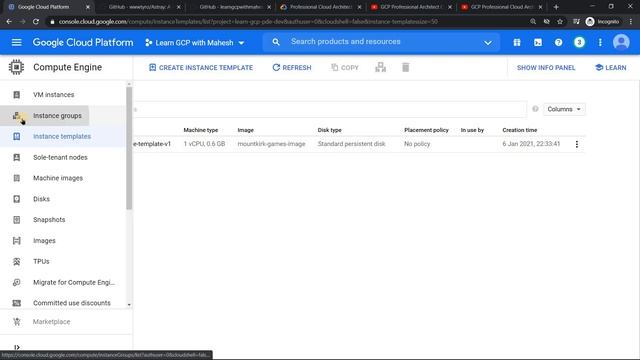Viewport: 640px width, 360px height.
Task: Open TPUs page
Action: (41, 261)
